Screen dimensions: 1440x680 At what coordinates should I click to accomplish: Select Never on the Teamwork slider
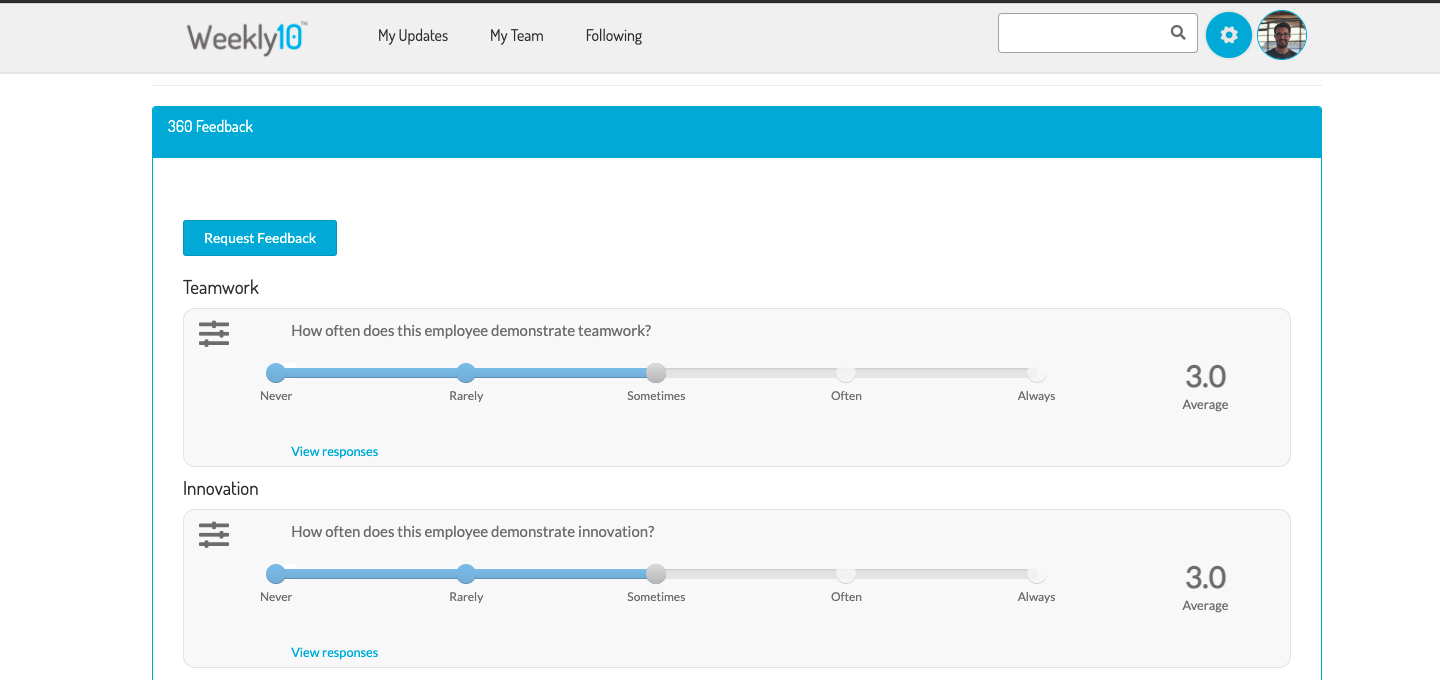point(276,373)
